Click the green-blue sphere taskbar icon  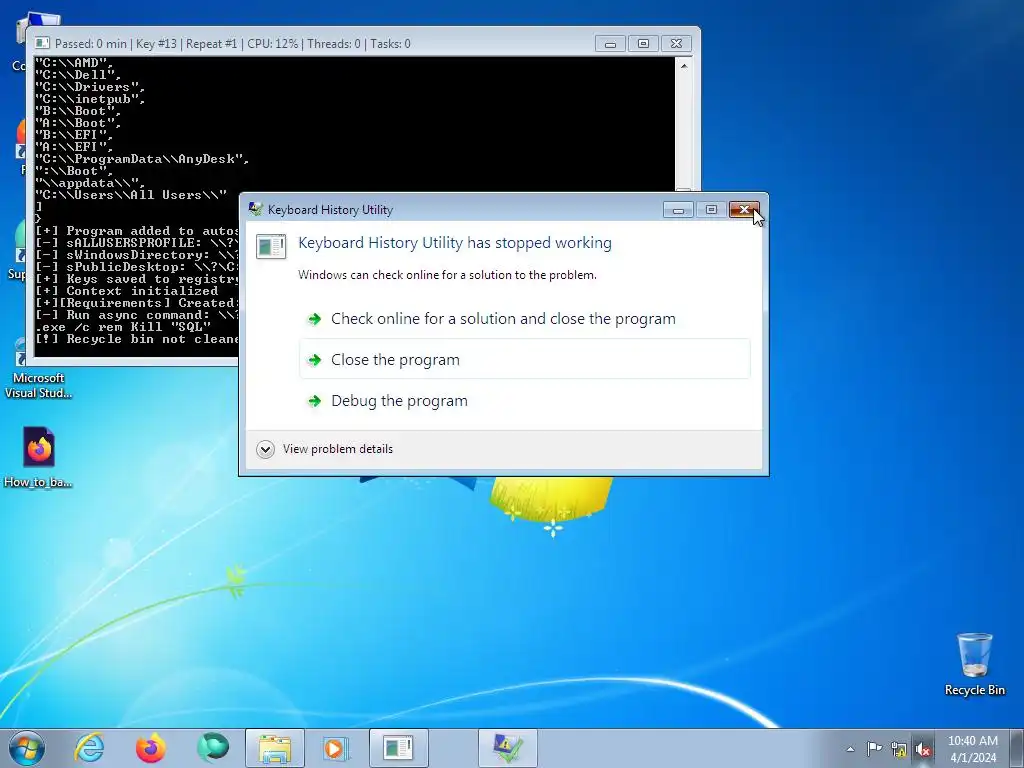pos(213,747)
